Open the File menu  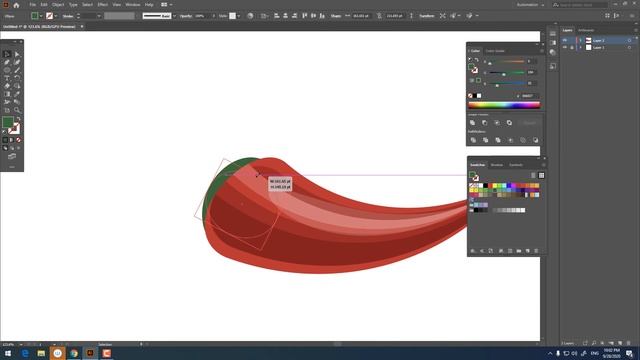point(32,5)
